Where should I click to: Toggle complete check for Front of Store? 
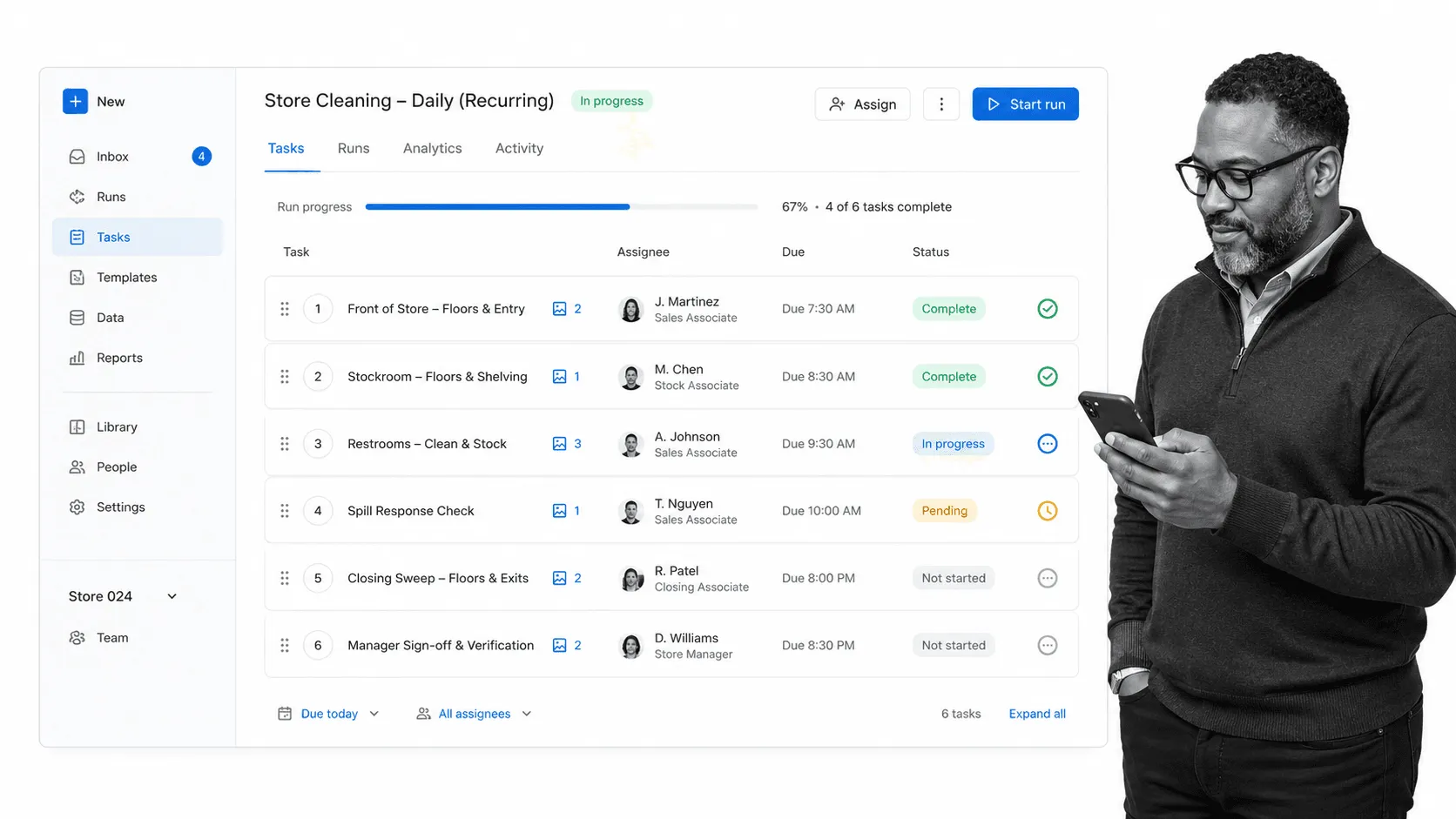pos(1048,309)
